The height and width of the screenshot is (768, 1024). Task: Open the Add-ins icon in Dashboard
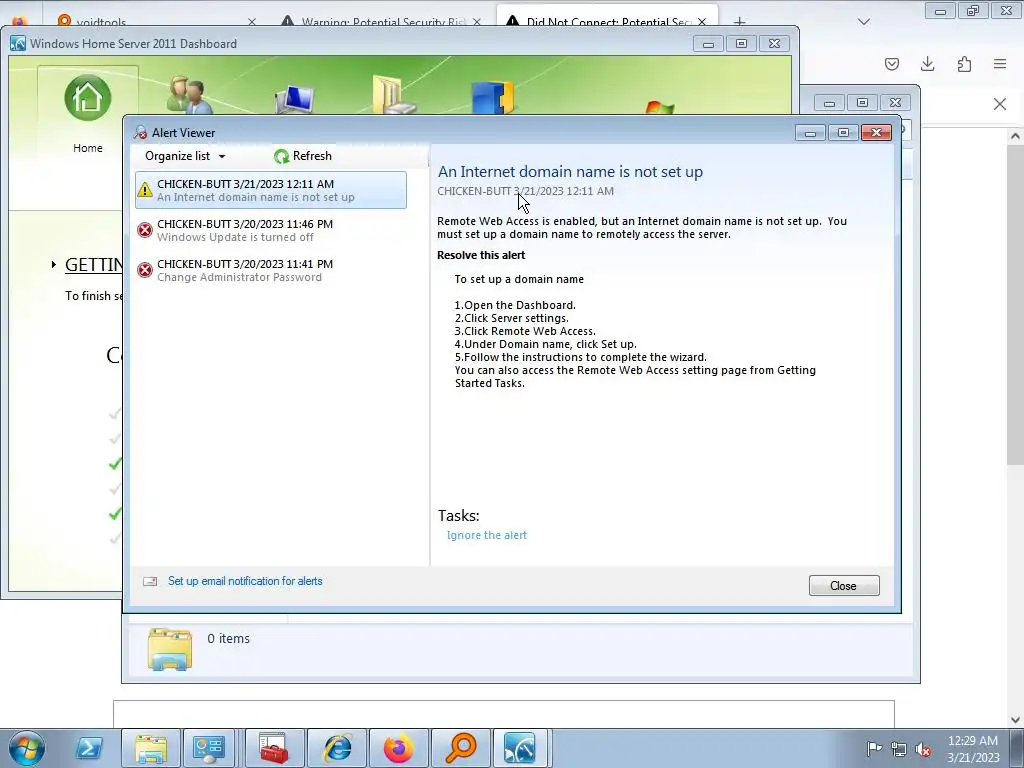pyautogui.click(x=493, y=97)
